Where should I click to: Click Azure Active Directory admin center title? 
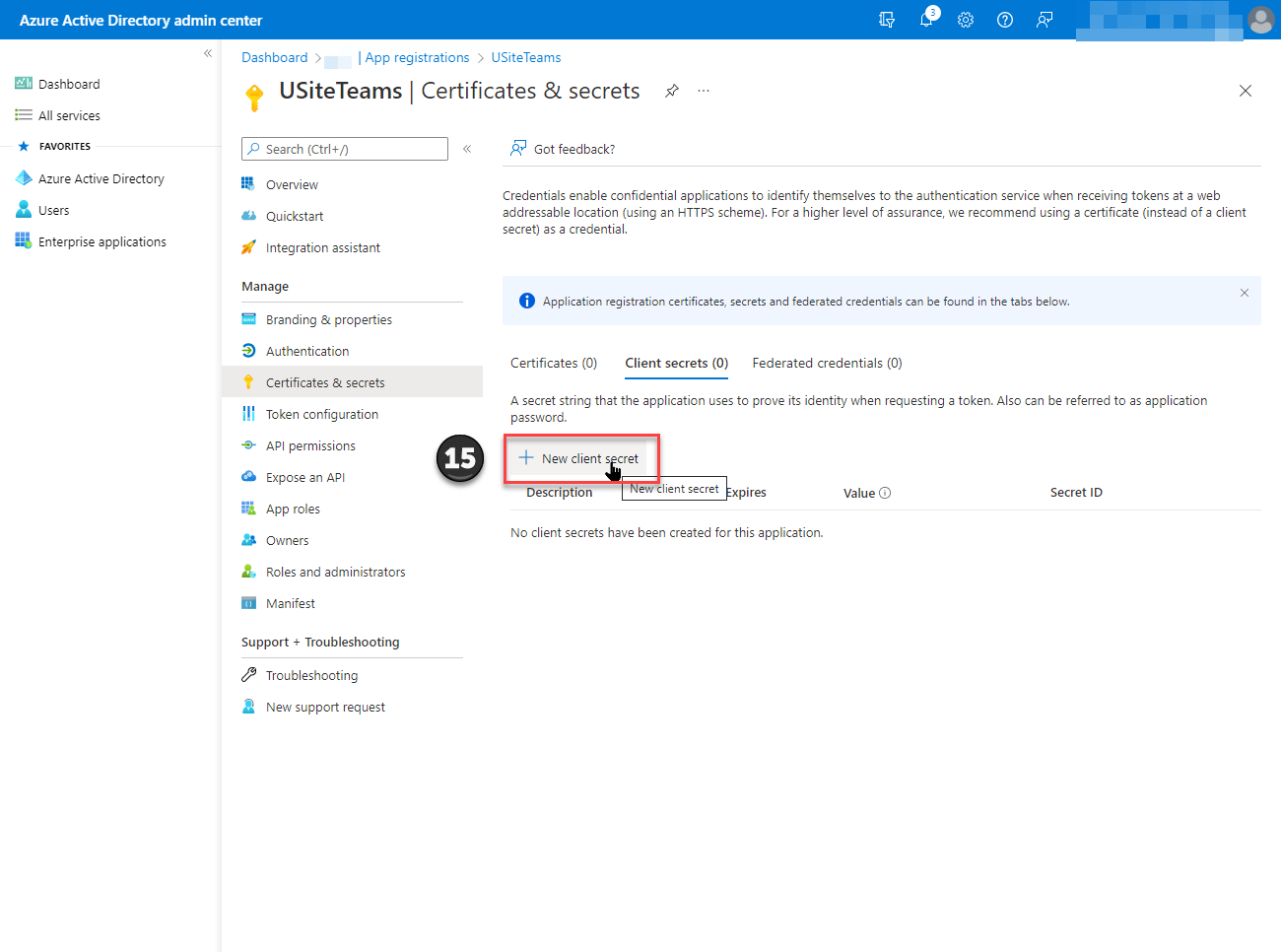(x=141, y=20)
